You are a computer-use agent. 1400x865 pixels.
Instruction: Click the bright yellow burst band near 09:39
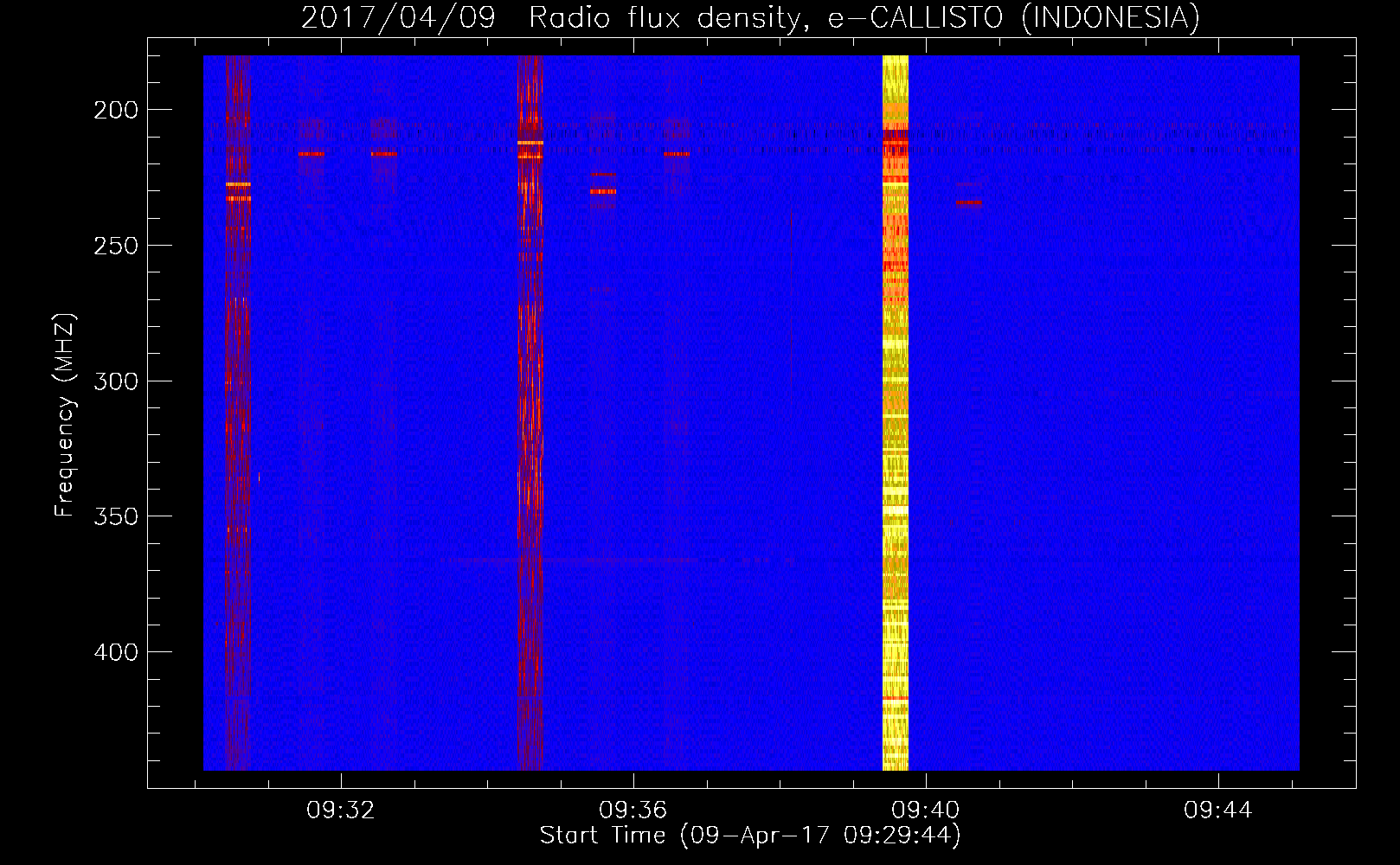(896, 413)
